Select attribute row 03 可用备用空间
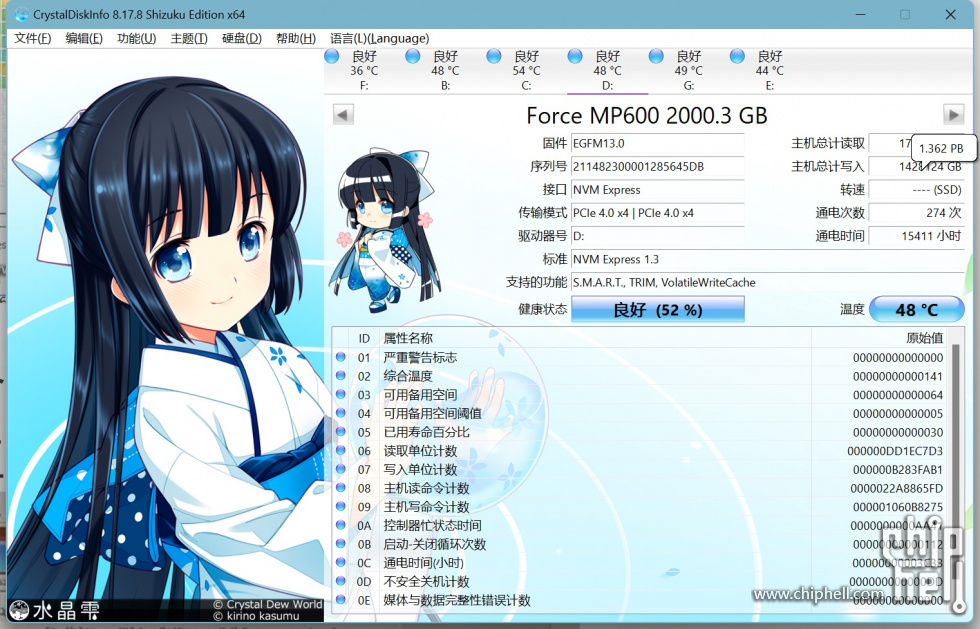 click(641, 395)
